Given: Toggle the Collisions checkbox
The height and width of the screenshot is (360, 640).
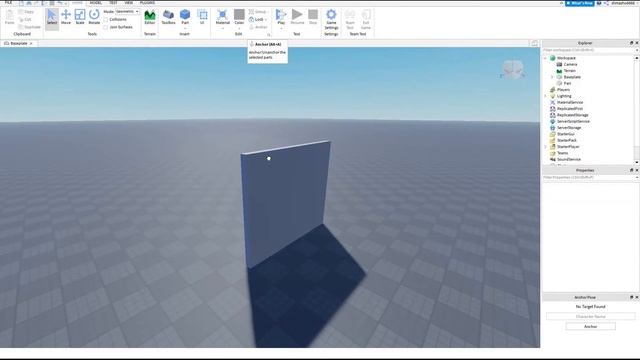Looking at the screenshot, I should tap(106, 20).
